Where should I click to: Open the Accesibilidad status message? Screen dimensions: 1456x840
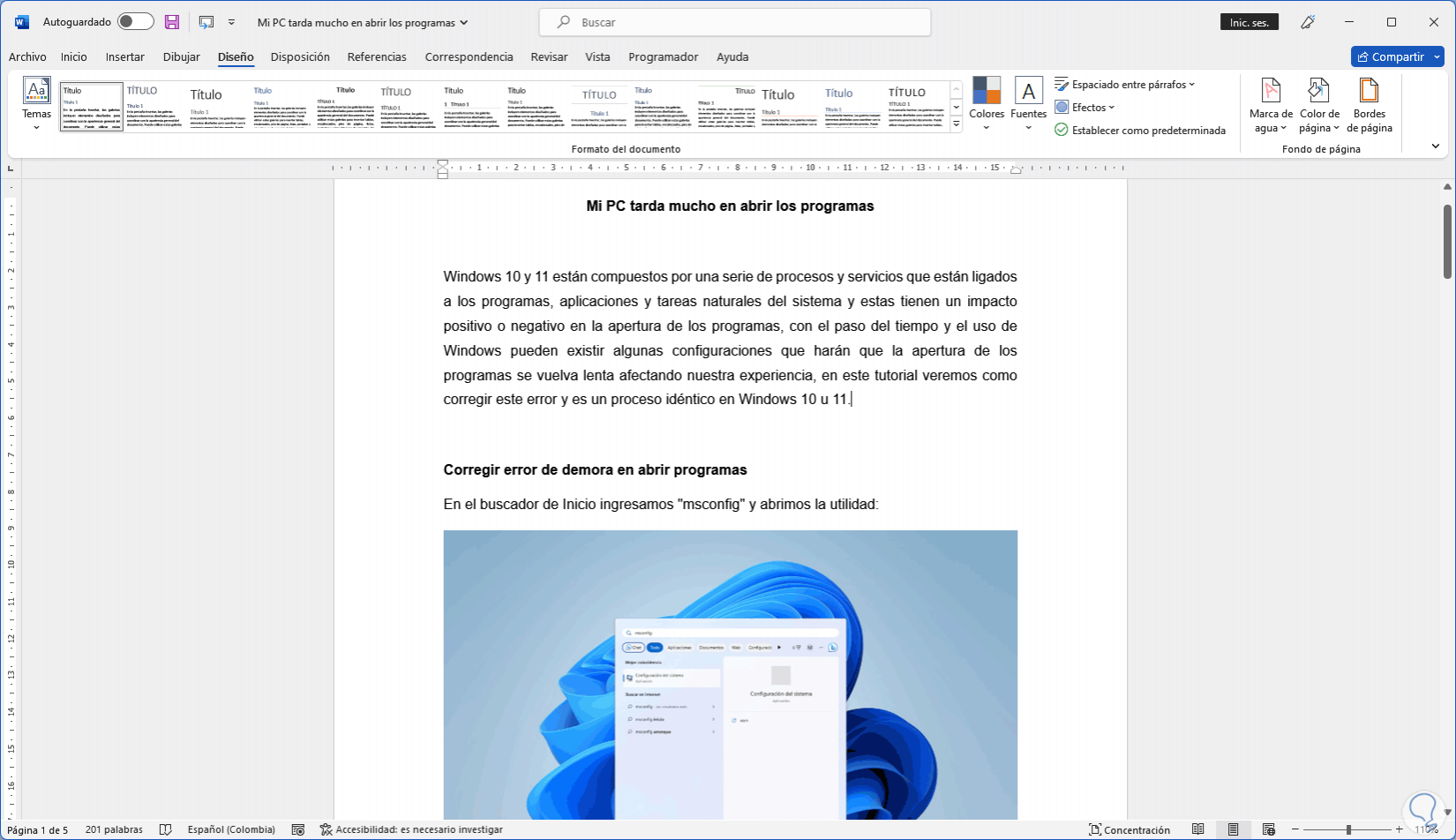pos(412,829)
